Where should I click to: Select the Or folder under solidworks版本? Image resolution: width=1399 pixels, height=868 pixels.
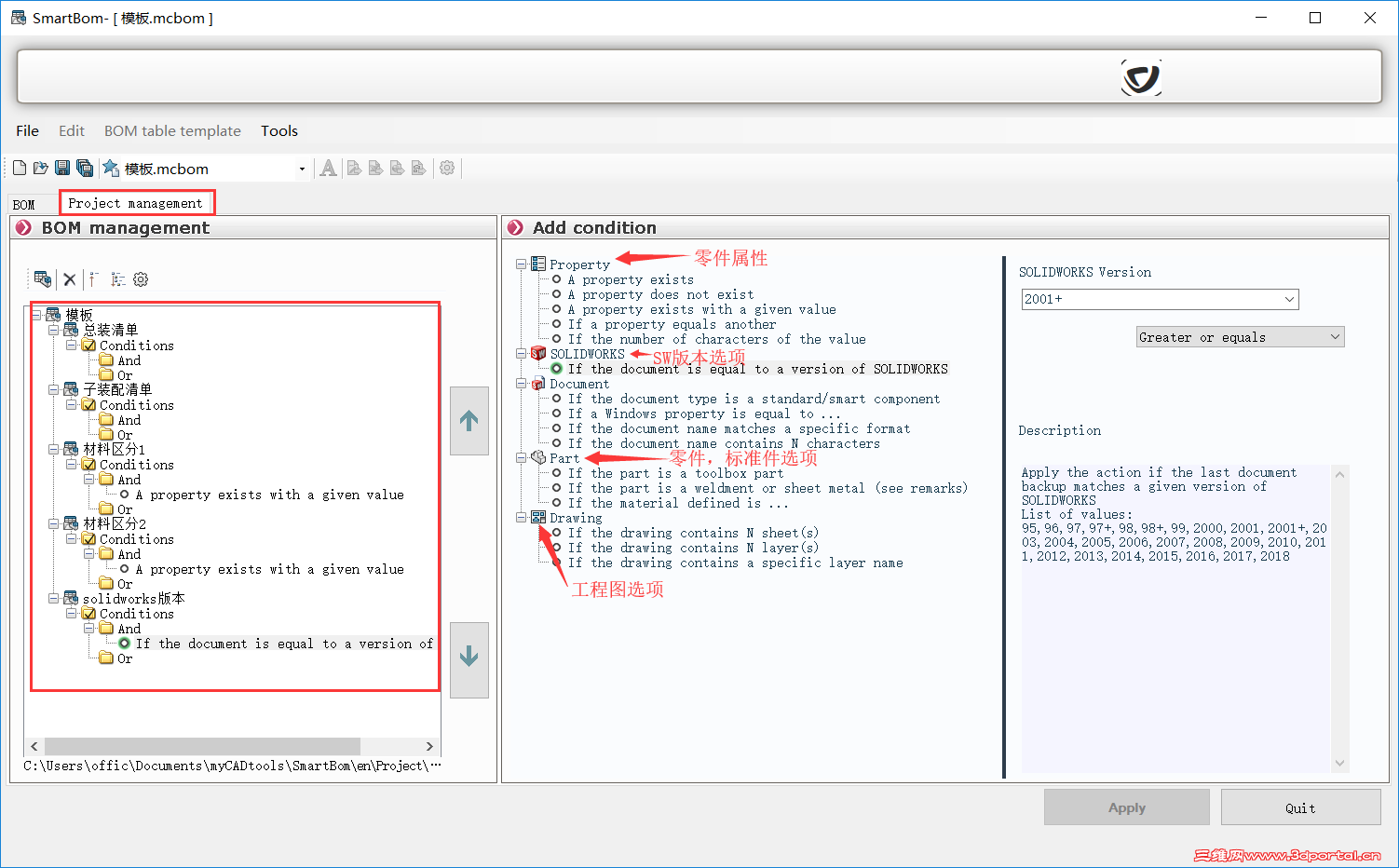(x=125, y=658)
